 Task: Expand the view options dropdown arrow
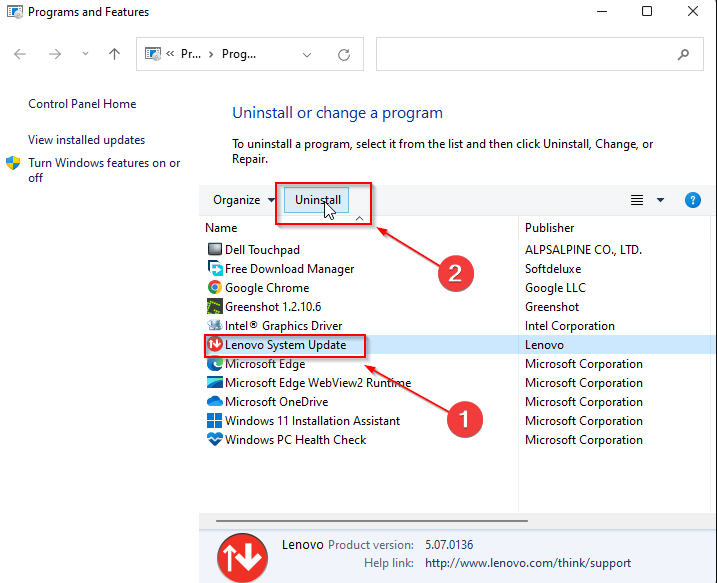[x=660, y=200]
